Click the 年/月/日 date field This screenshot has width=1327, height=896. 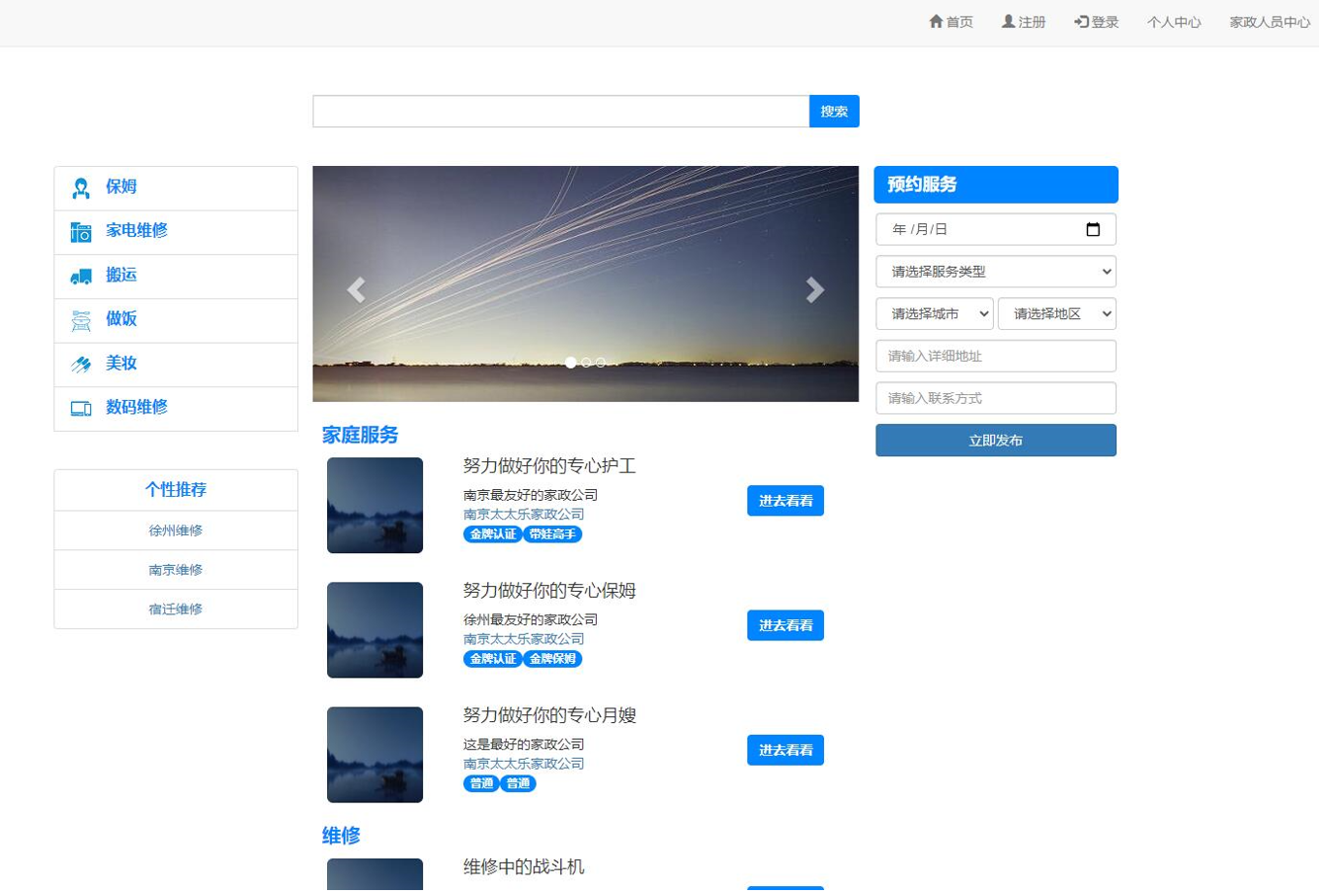(x=1002, y=230)
